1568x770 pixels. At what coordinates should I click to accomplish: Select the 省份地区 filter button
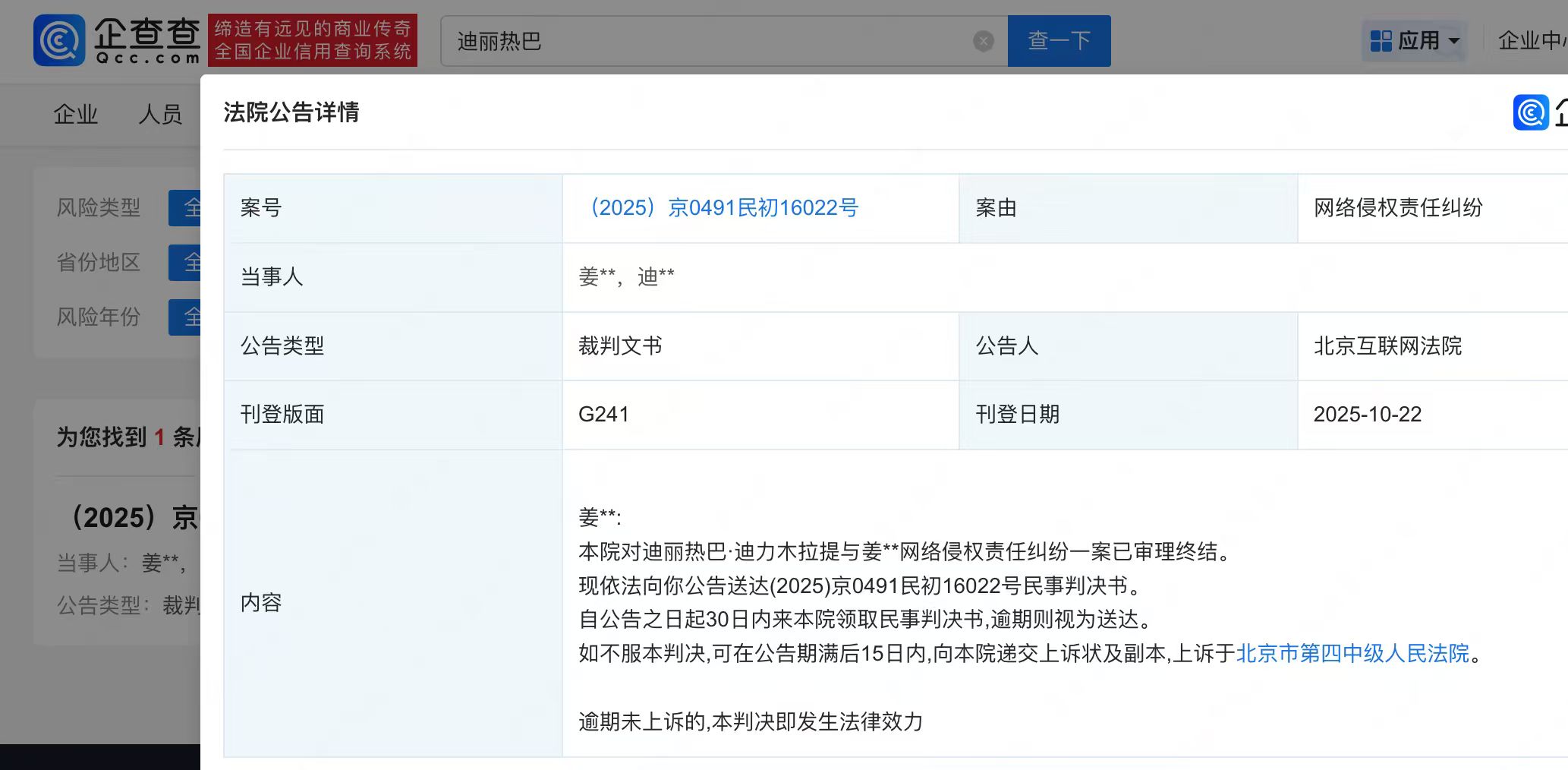[x=184, y=263]
